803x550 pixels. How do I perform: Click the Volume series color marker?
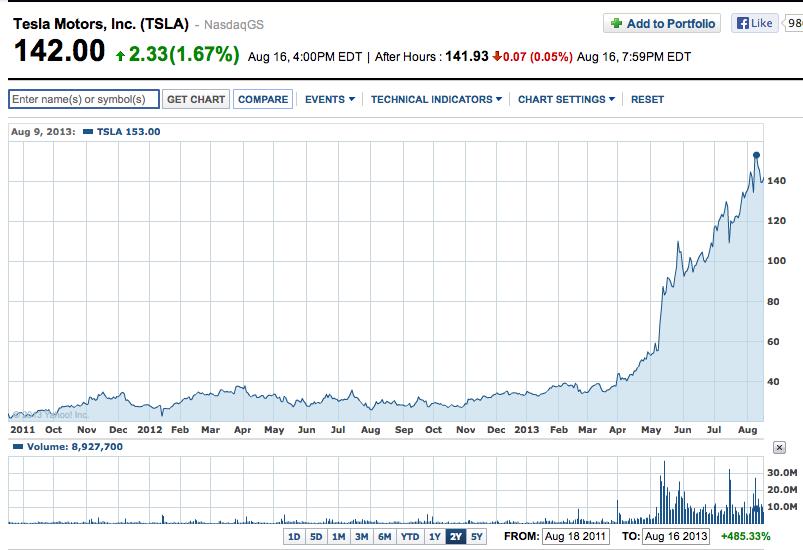point(17,447)
